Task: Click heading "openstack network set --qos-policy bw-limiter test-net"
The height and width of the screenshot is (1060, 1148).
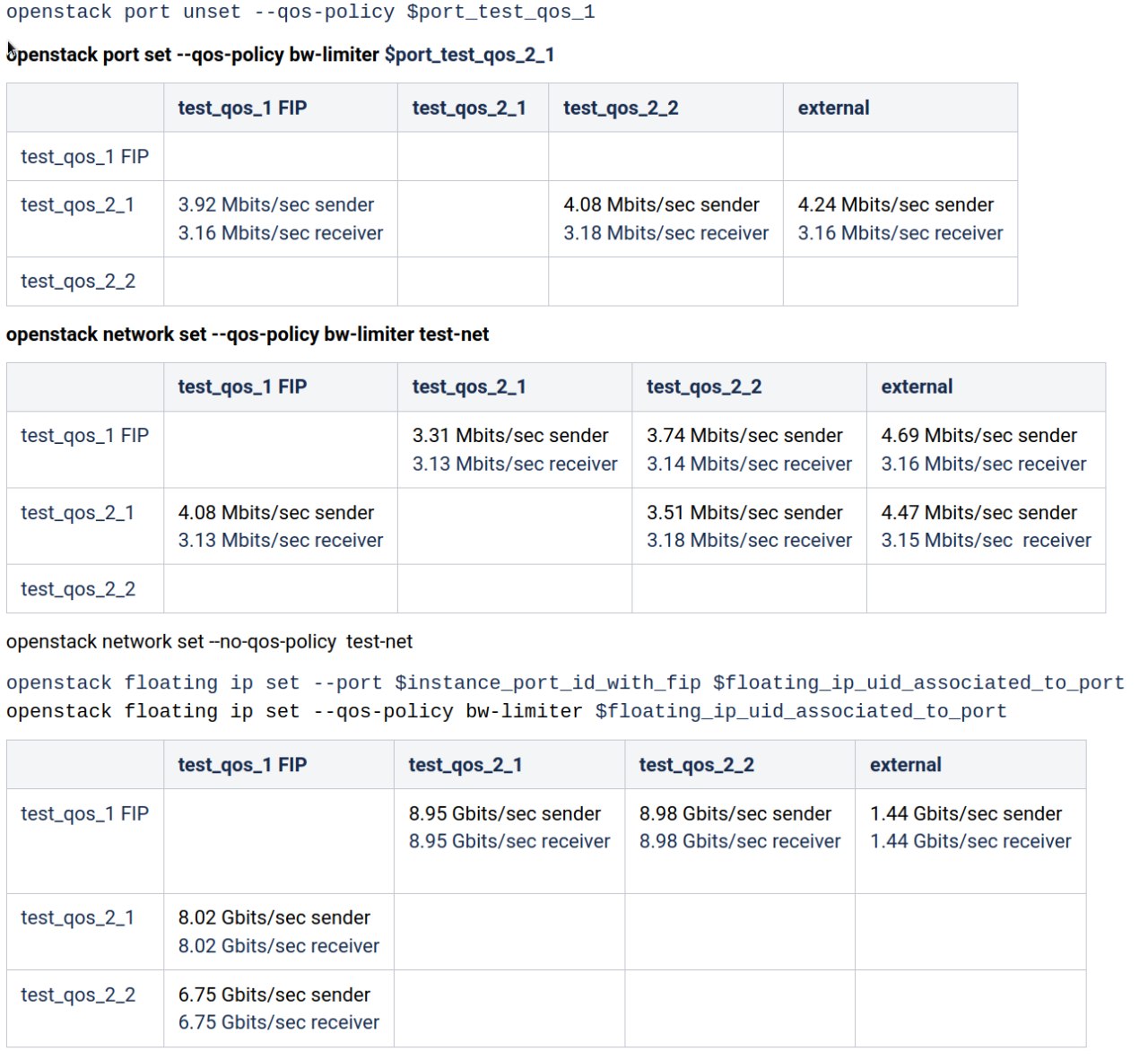Action: (x=248, y=335)
